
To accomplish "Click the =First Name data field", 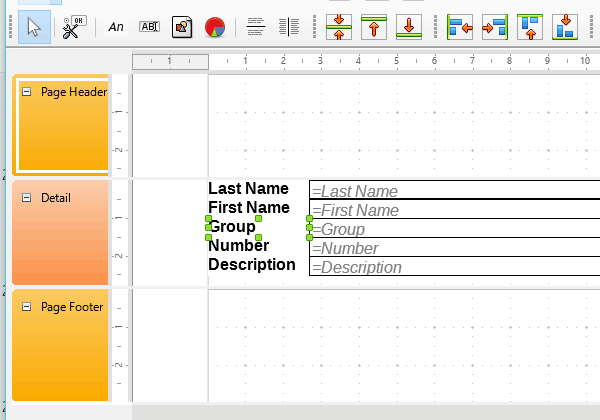I will tap(455, 209).
